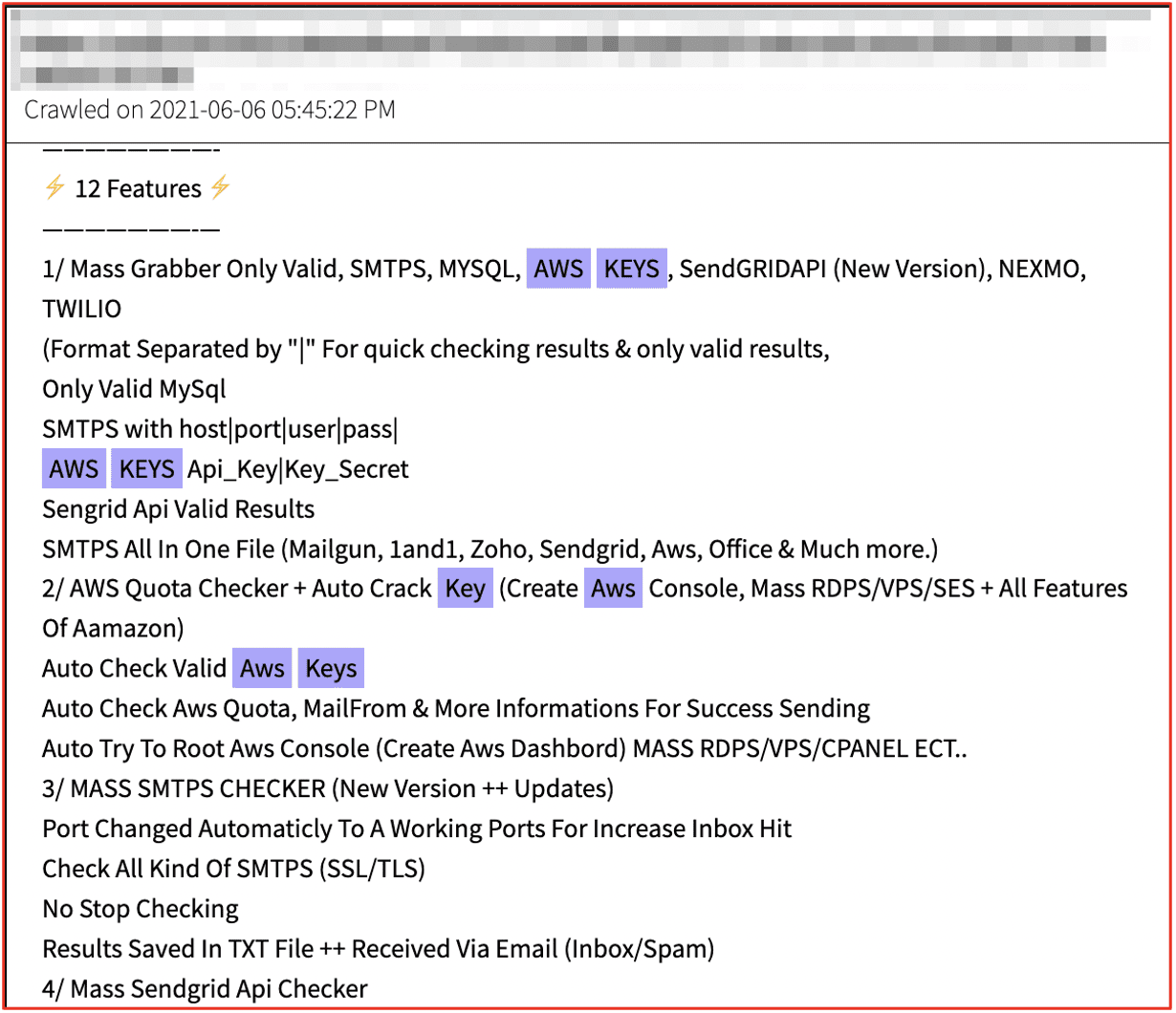Select highlighted "Aws" after Auto Check Valid
The image size is (1176, 1013).
click(263, 669)
